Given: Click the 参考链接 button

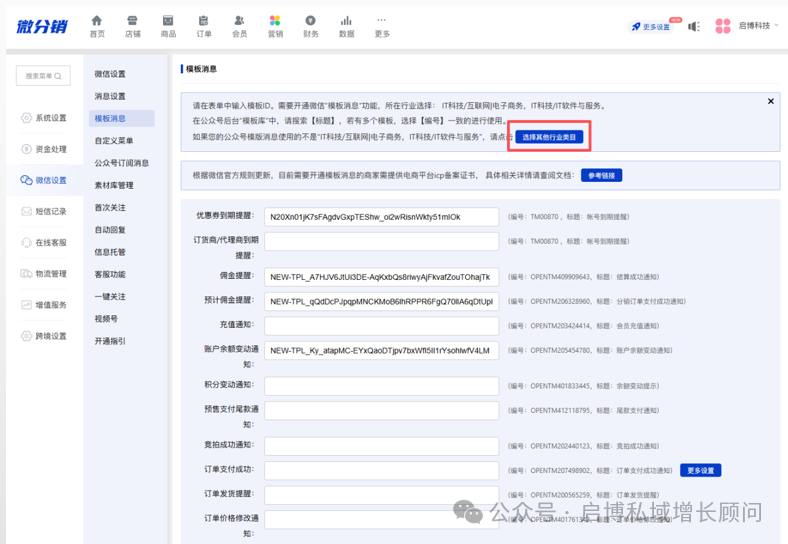Looking at the screenshot, I should point(602,175).
